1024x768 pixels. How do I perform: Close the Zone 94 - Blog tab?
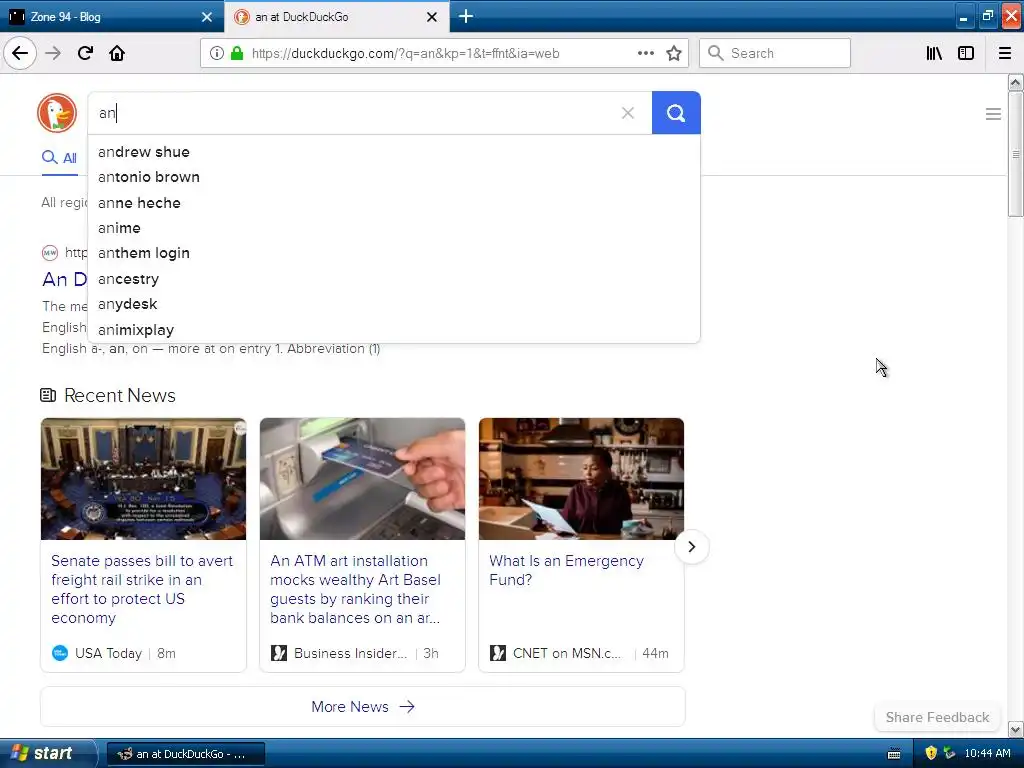[206, 17]
